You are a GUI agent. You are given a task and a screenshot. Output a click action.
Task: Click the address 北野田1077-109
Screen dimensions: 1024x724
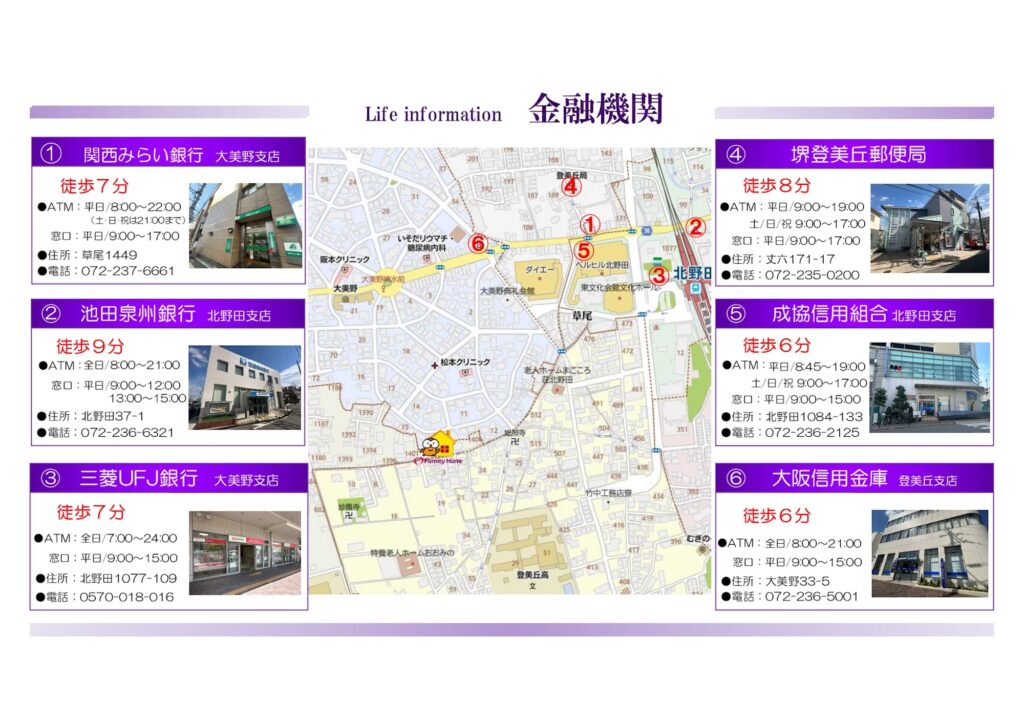[x=129, y=578]
